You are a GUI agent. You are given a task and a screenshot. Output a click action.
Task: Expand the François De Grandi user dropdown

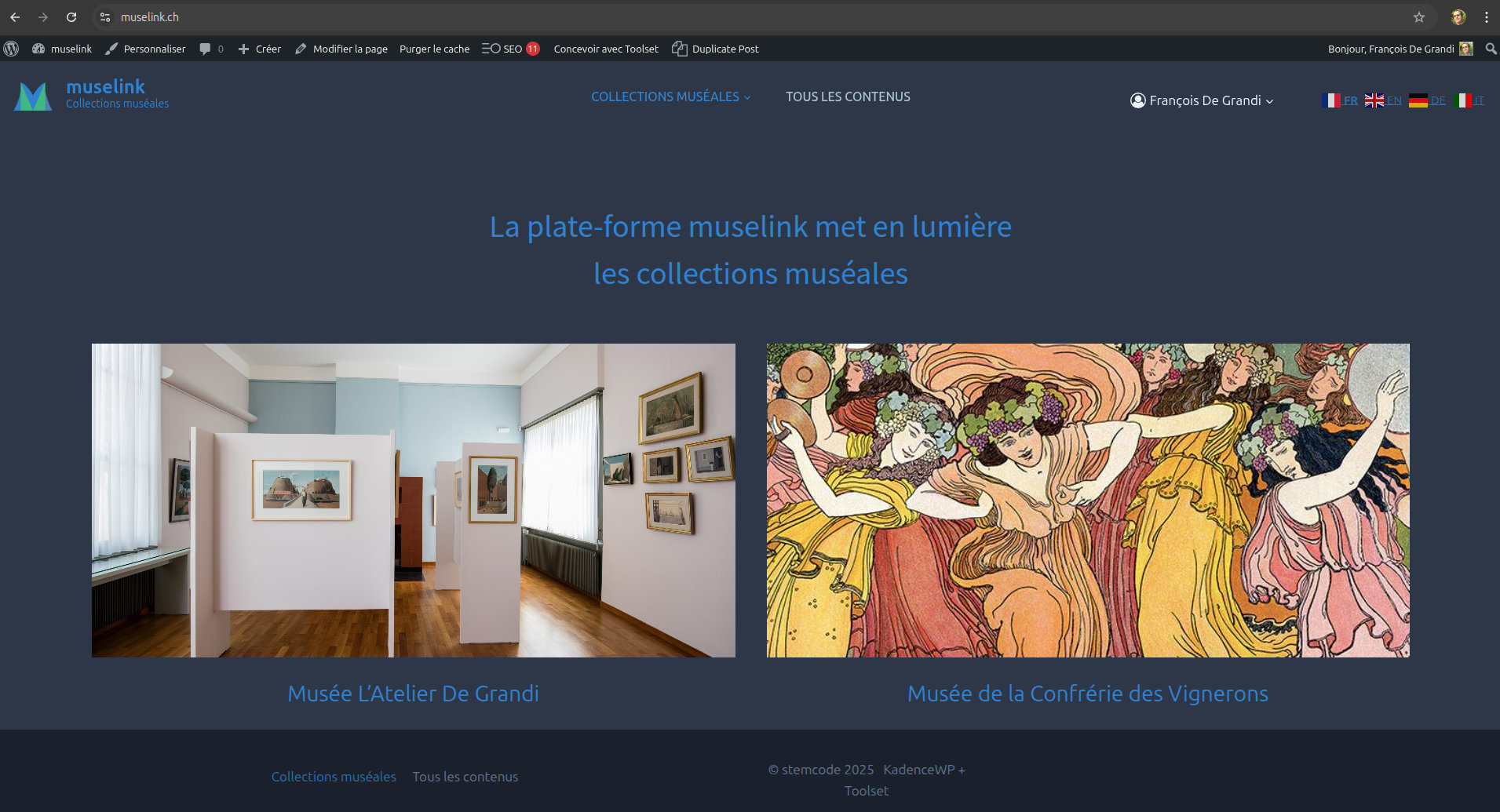(1202, 100)
